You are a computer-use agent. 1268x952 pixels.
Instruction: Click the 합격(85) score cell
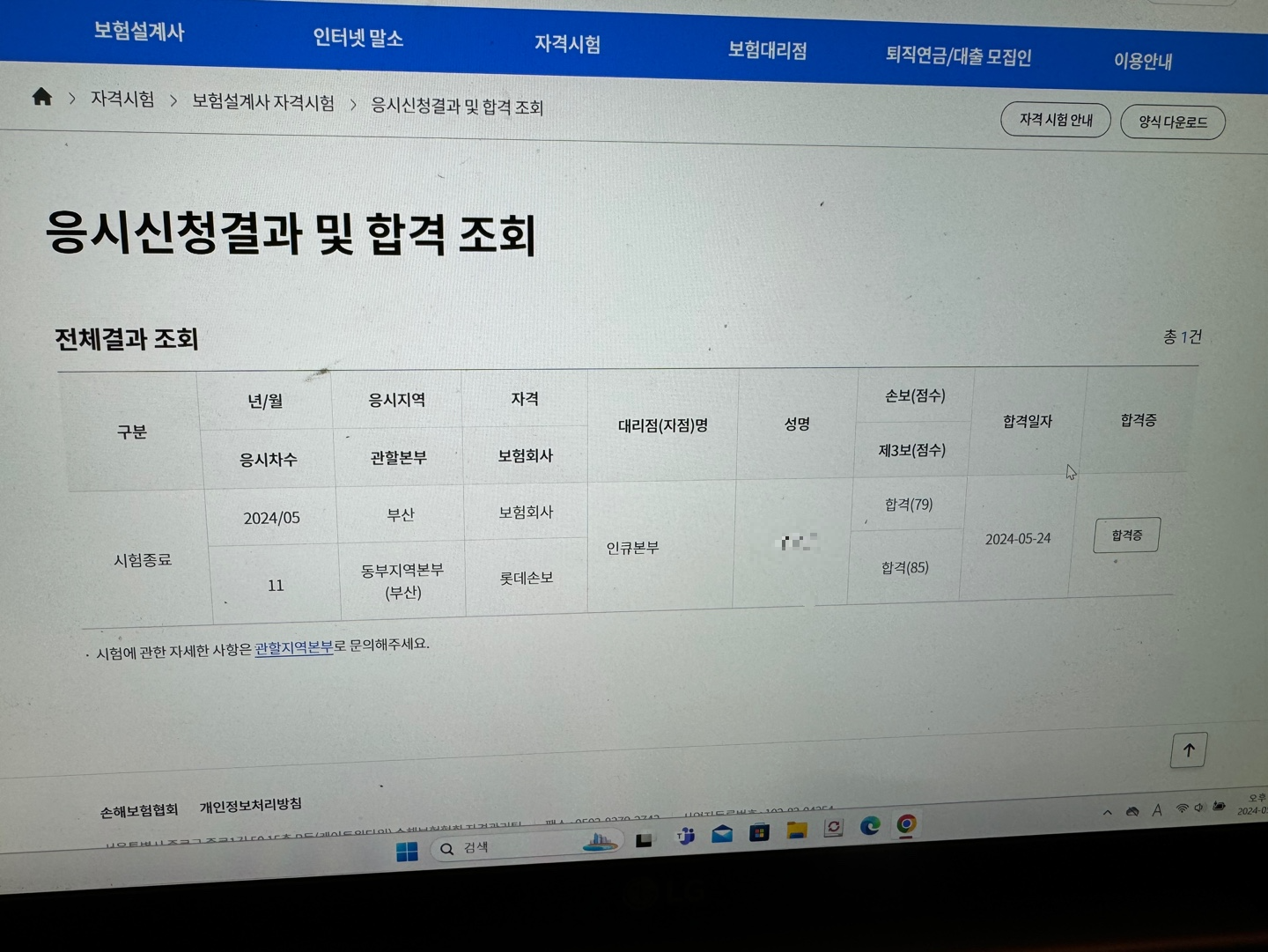905,567
